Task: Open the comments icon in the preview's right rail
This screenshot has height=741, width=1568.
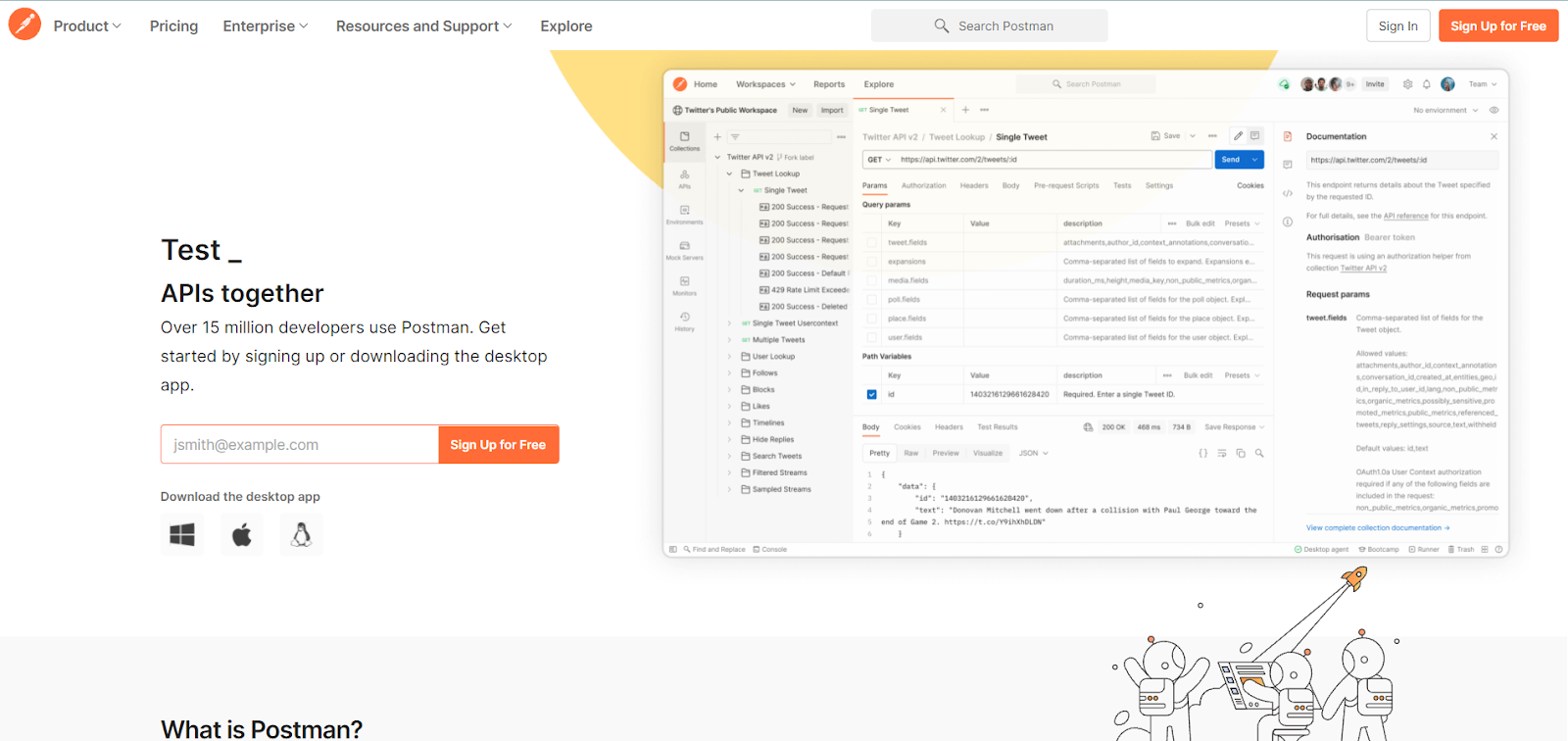Action: 1288,165
